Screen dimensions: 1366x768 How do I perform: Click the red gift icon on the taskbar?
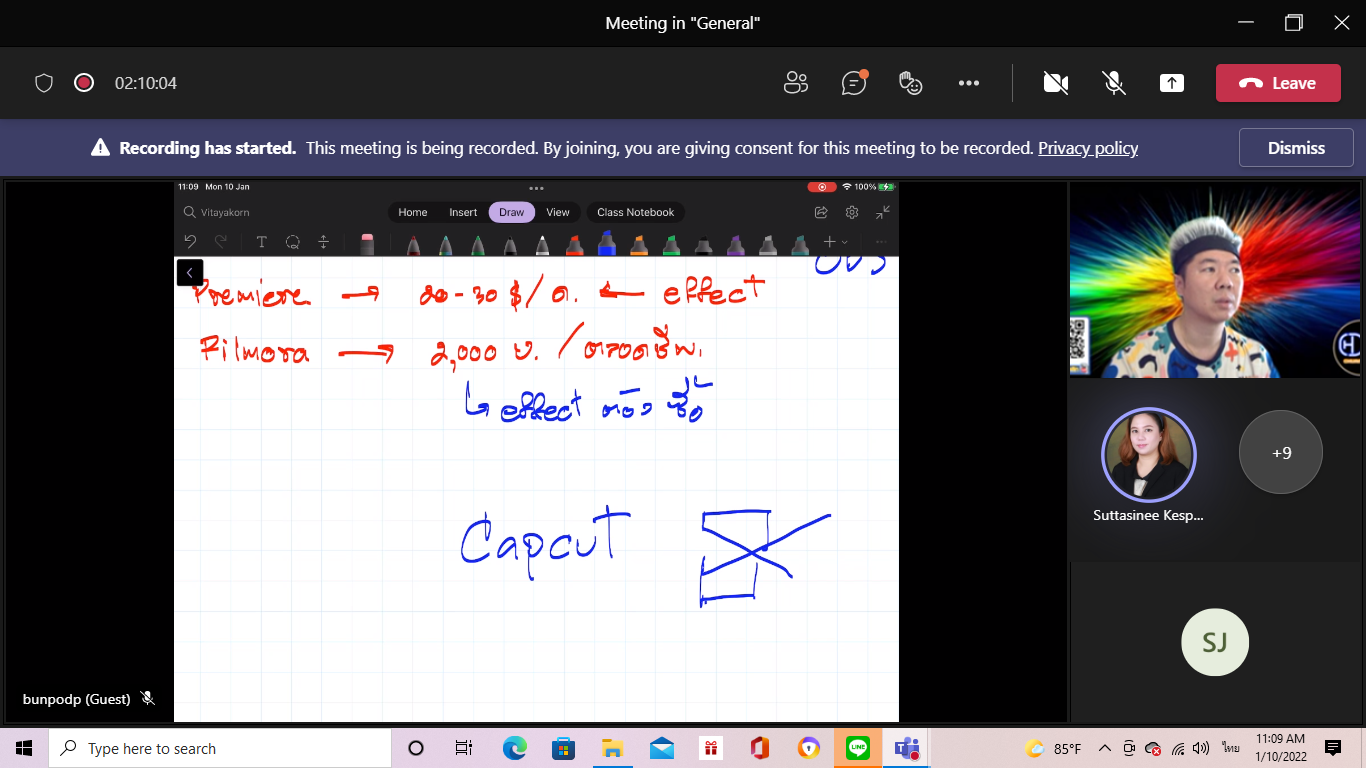pos(710,748)
